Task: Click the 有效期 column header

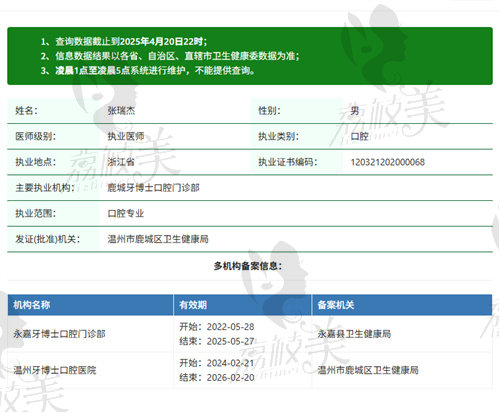Action: coord(193,305)
